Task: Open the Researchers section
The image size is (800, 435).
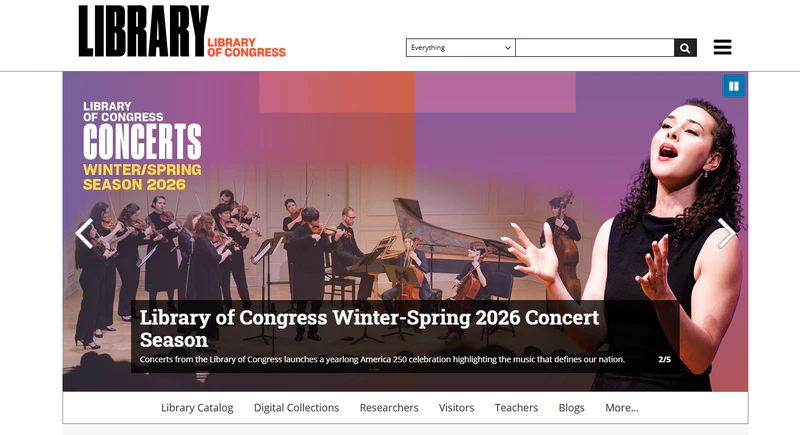Action: click(389, 408)
